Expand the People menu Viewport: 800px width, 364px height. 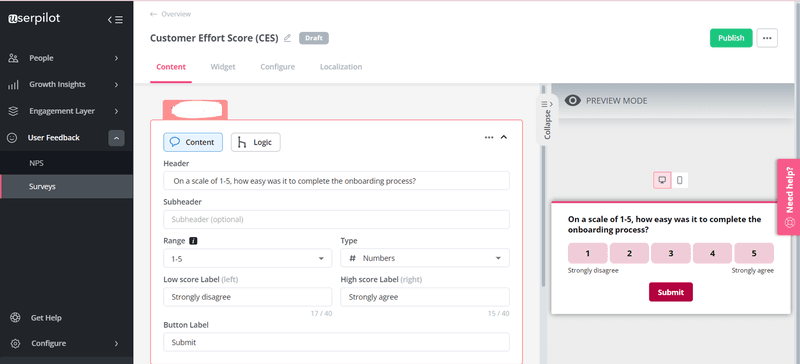pos(116,58)
